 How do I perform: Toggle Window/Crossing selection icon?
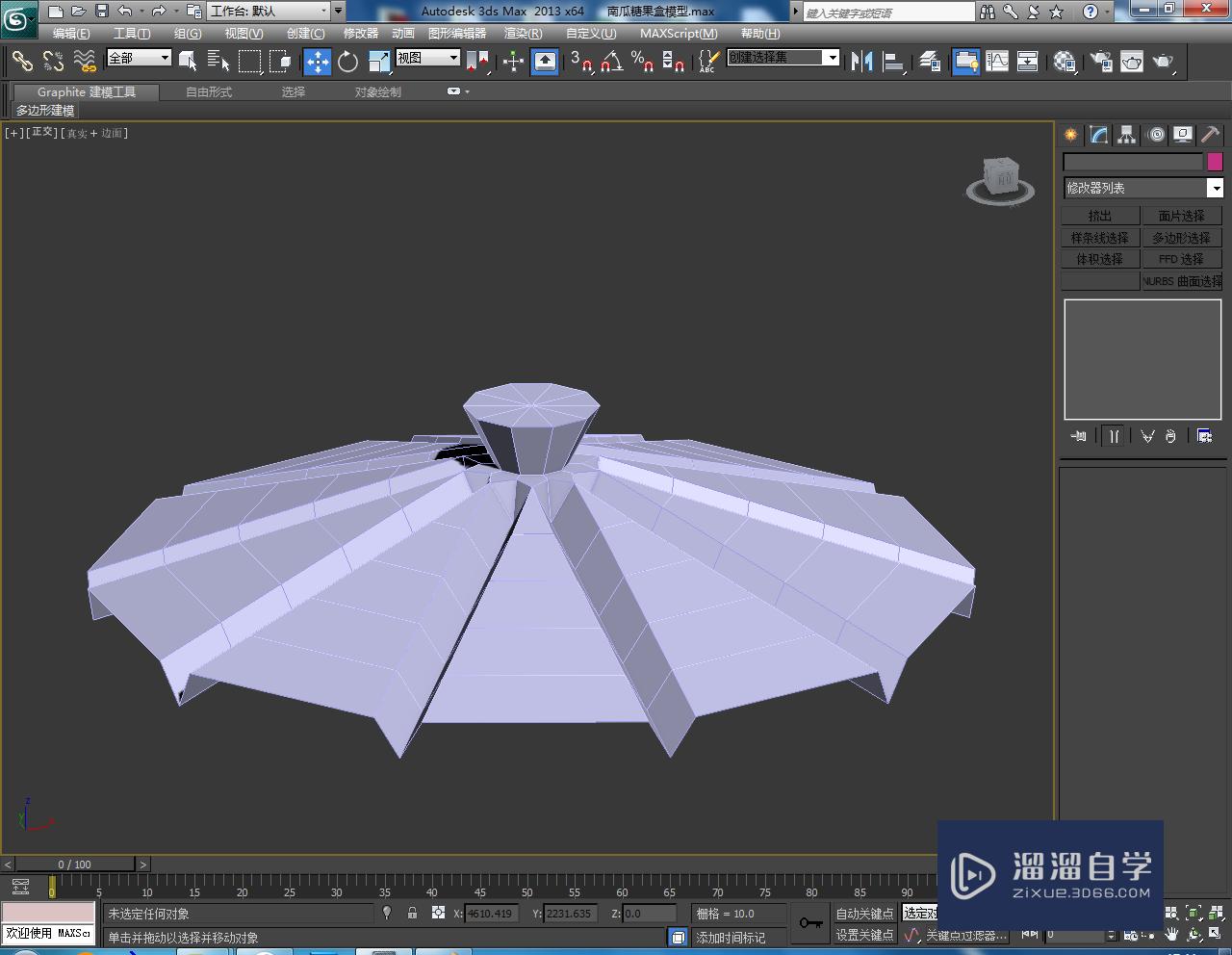click(x=280, y=62)
